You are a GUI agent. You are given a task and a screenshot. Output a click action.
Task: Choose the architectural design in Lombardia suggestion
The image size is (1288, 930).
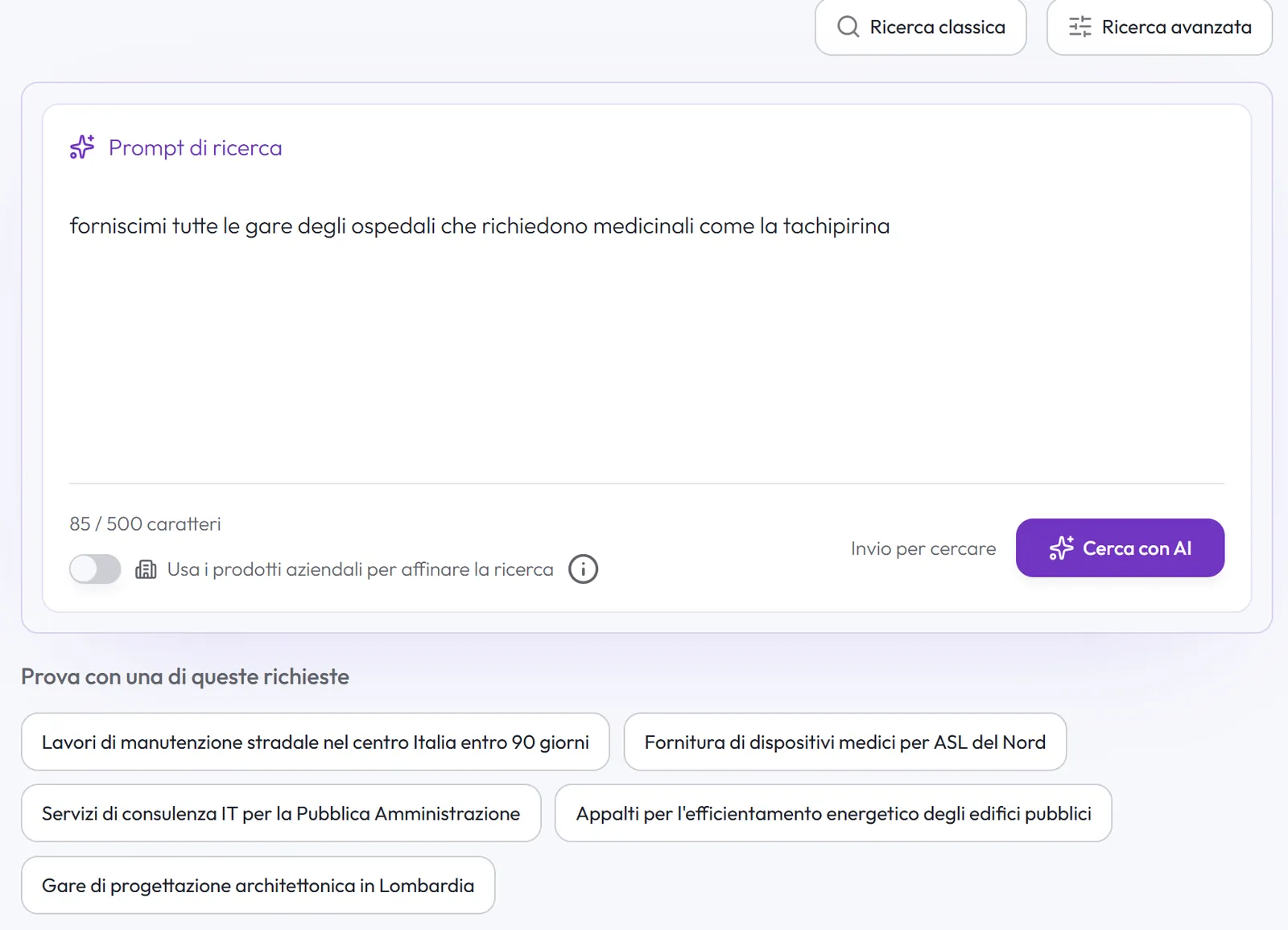click(x=258, y=885)
